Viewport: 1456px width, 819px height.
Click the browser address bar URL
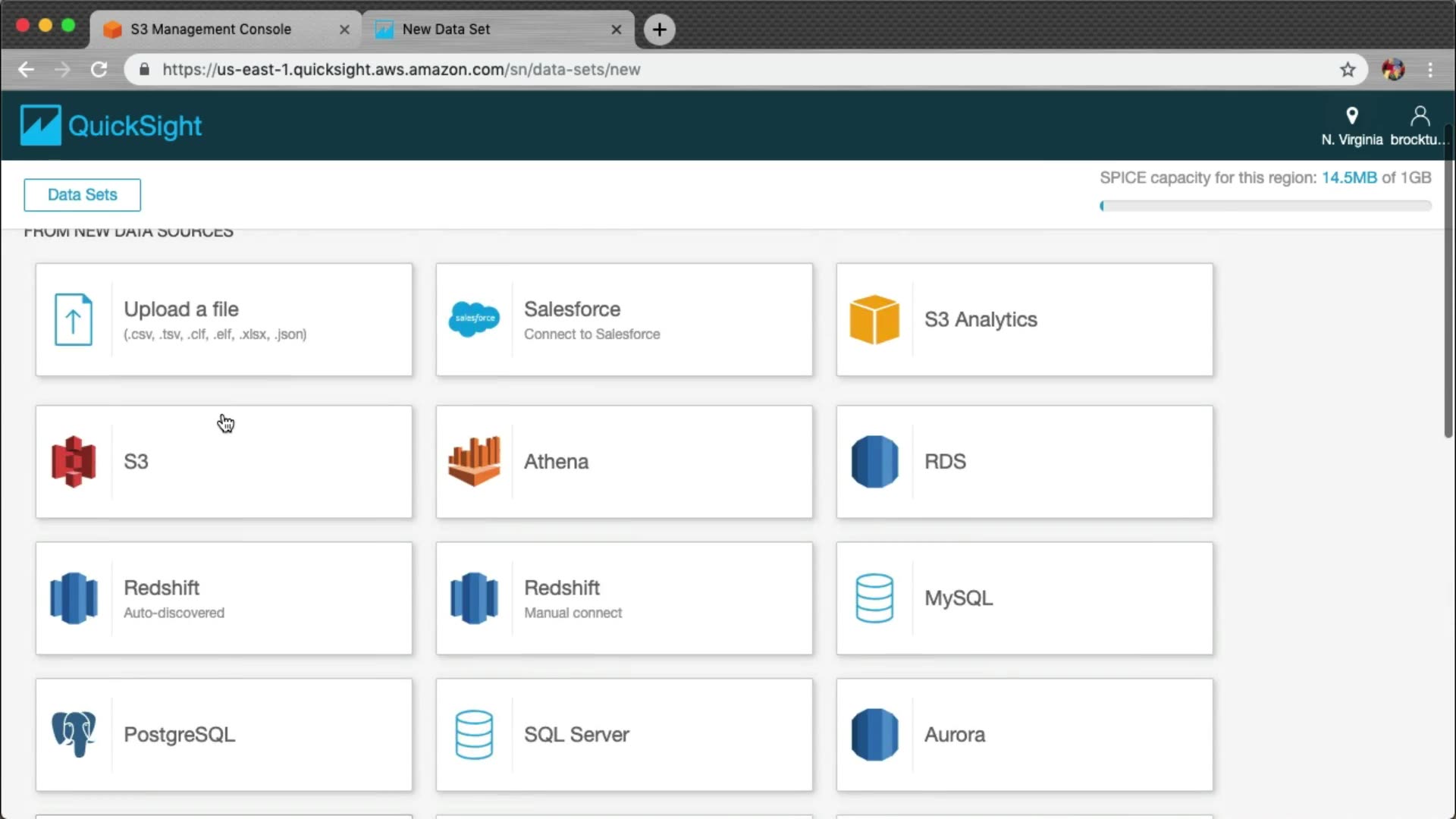tap(401, 70)
